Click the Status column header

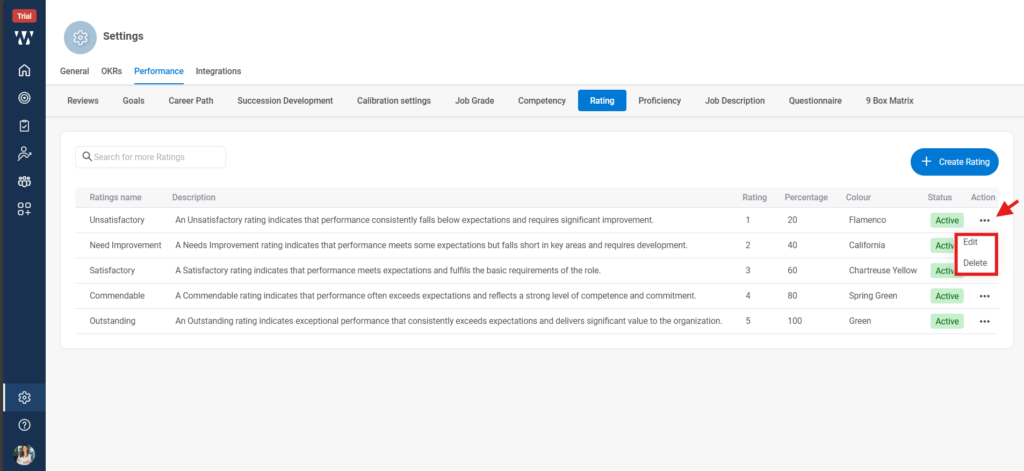940,197
